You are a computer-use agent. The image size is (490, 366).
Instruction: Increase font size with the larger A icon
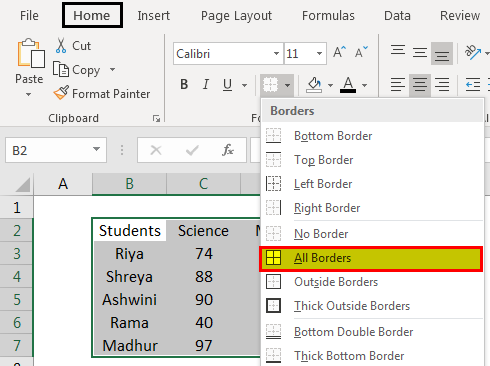(340, 52)
